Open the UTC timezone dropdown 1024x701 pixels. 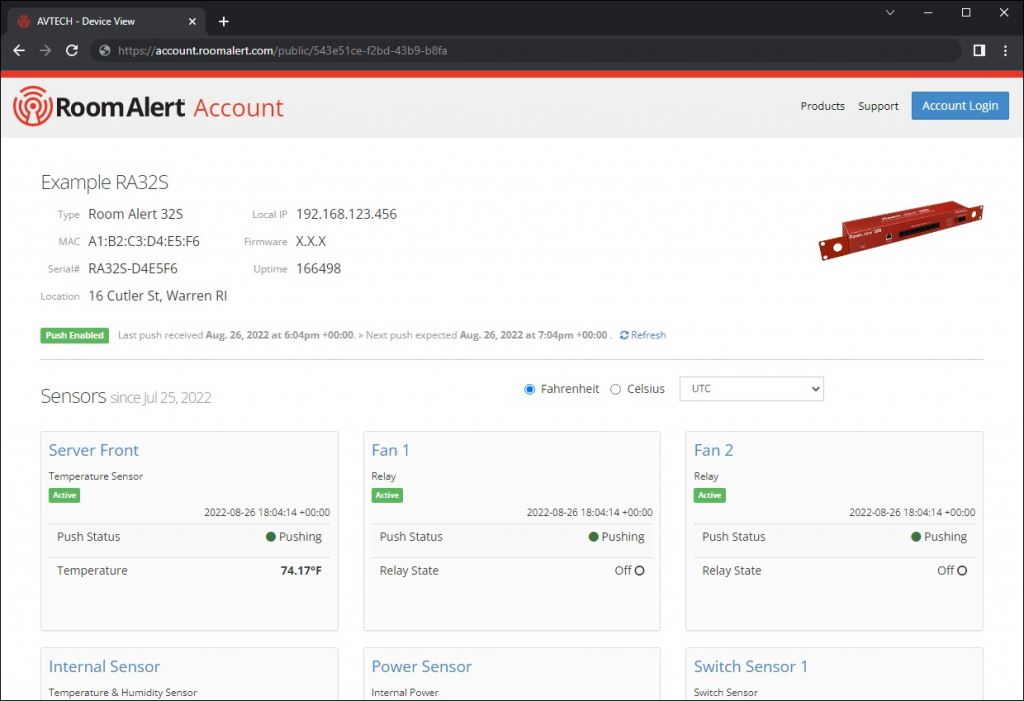751,388
